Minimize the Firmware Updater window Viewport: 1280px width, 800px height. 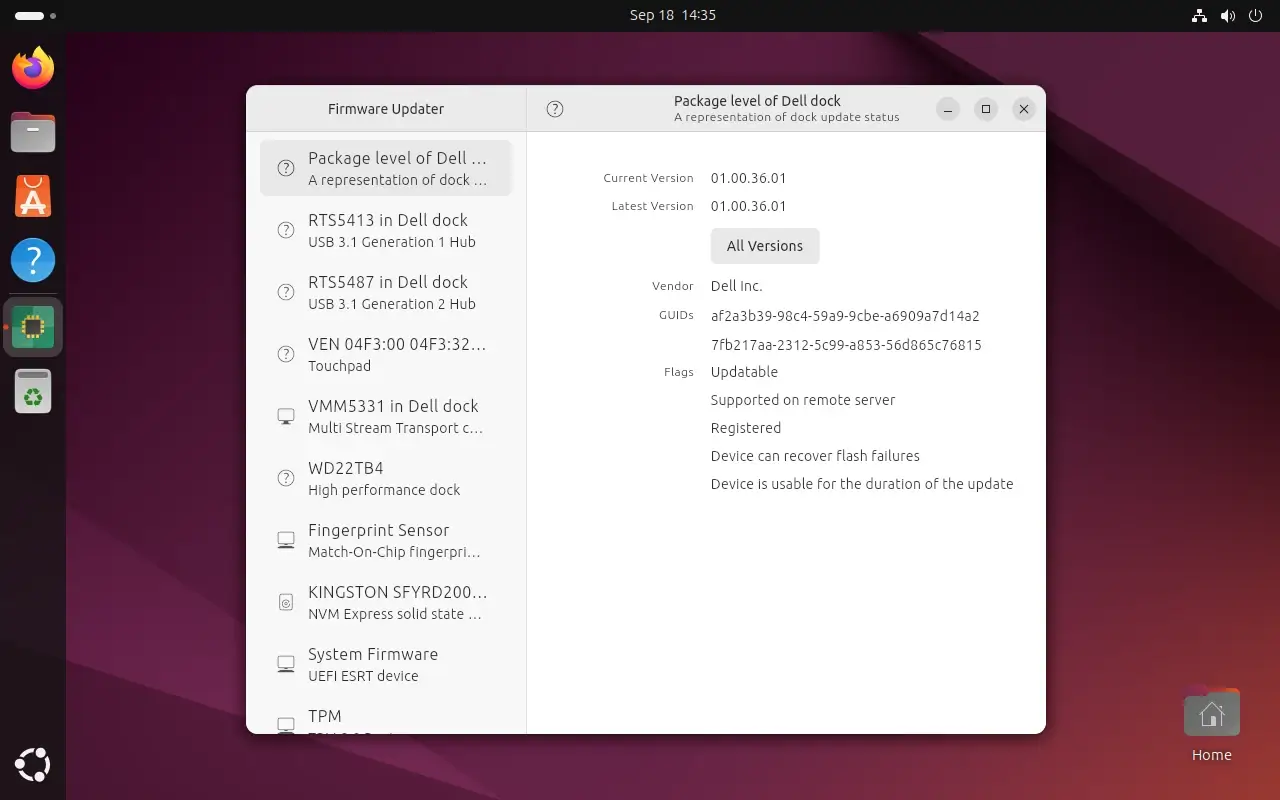coord(948,109)
